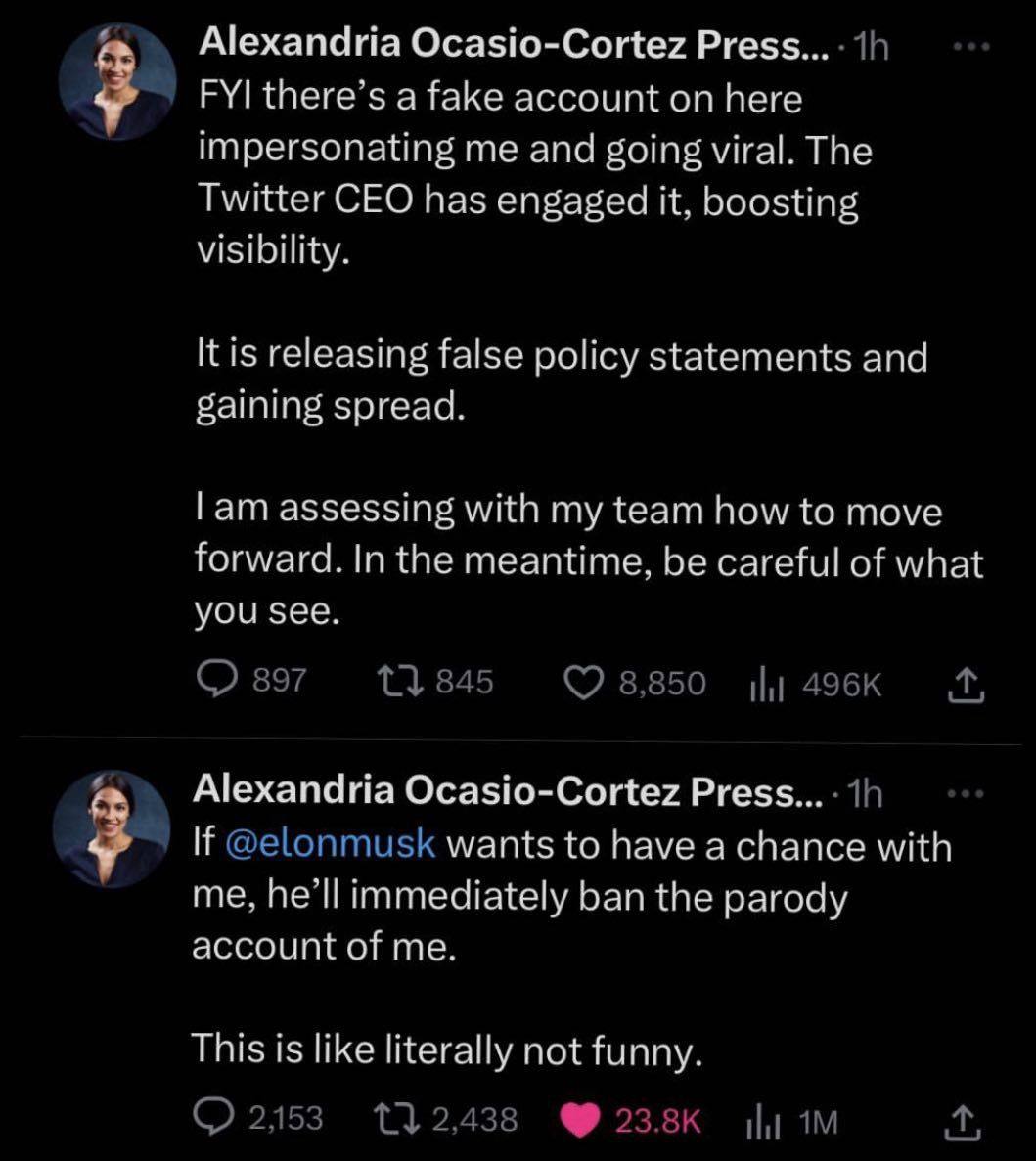The image size is (1036, 1161).
Task: Unlike the tweet with 23.8K likes
Action: [584, 1121]
